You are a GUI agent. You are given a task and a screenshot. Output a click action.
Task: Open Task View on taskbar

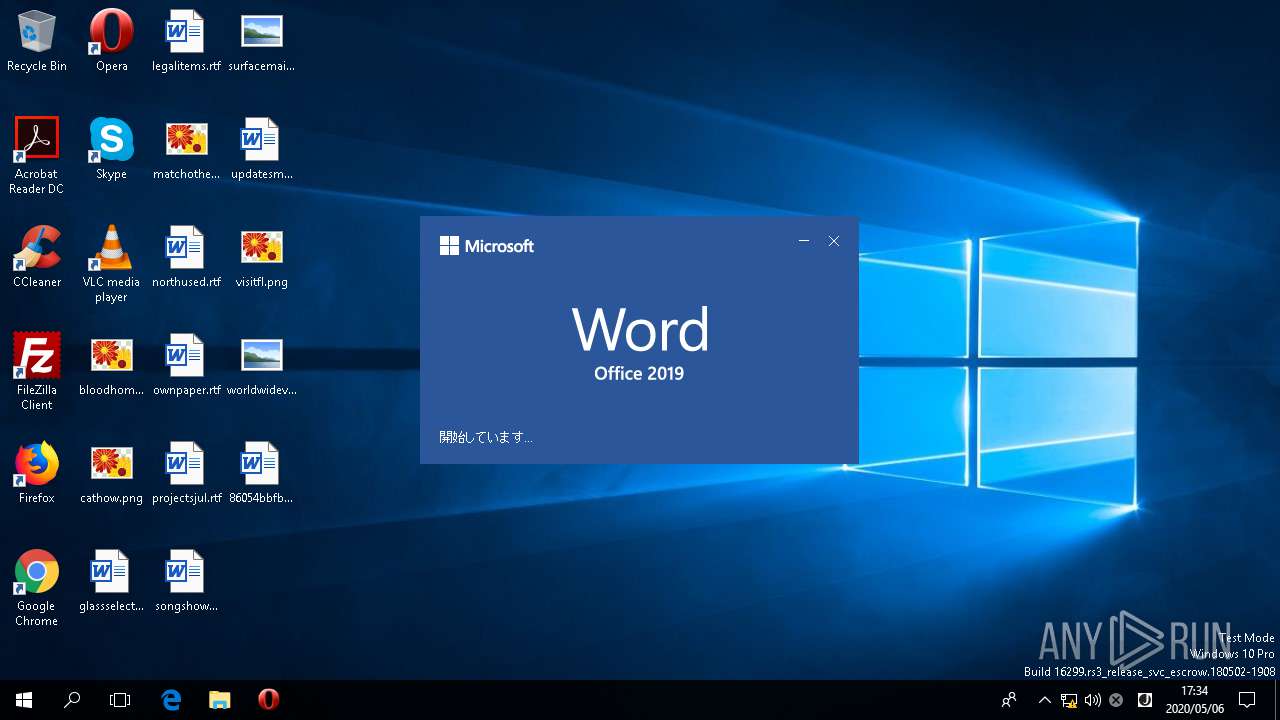tap(120, 700)
